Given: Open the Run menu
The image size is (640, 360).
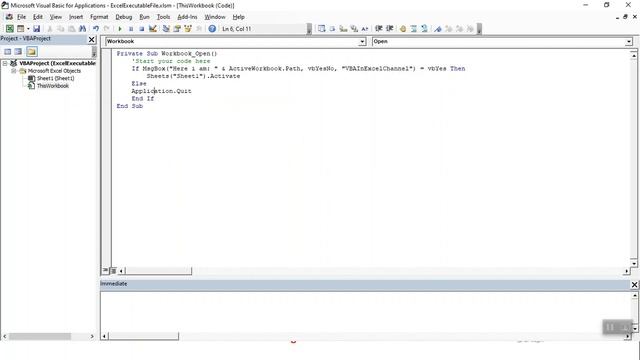Looking at the screenshot, I should (144, 17).
